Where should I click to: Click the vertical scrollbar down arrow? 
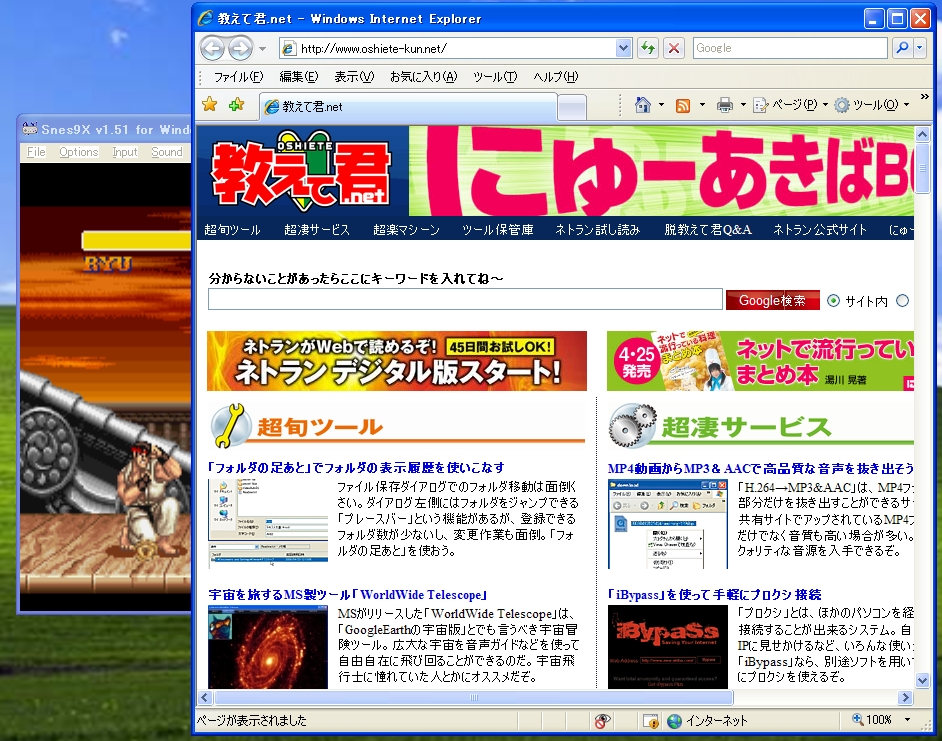pyautogui.click(x=922, y=680)
